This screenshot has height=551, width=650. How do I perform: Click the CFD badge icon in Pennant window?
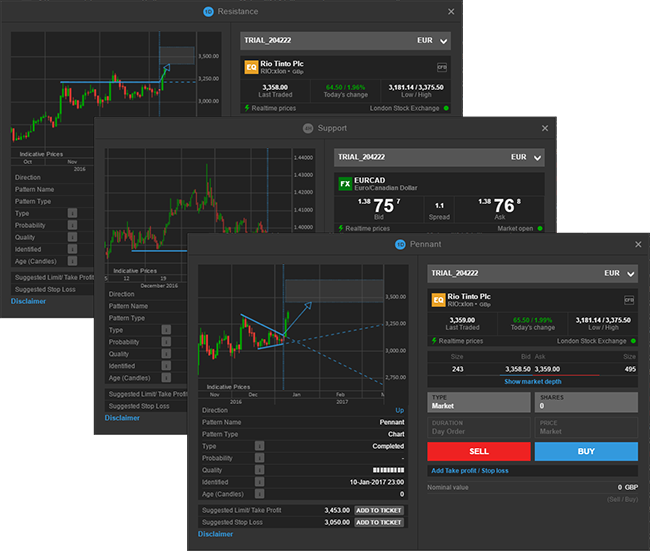coord(629,299)
